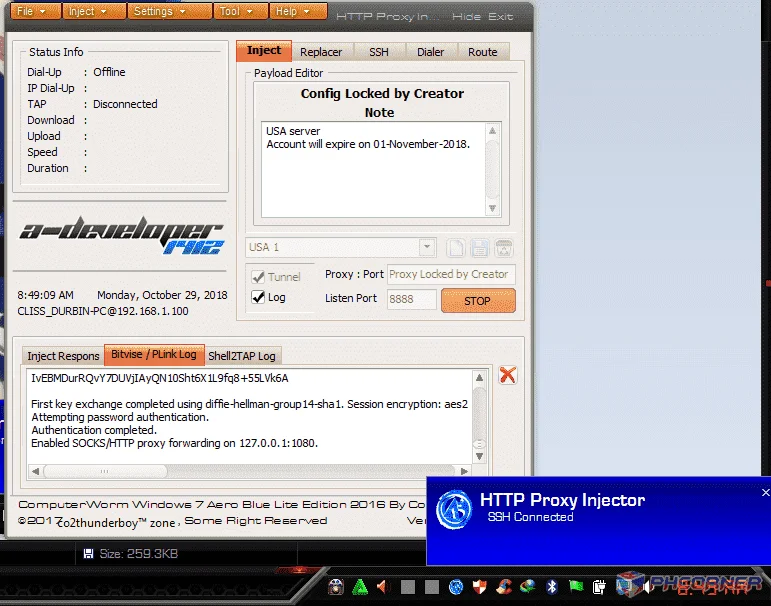Image resolution: width=771 pixels, height=606 pixels.
Task: Close the SSH Connected notification
Action: [765, 492]
